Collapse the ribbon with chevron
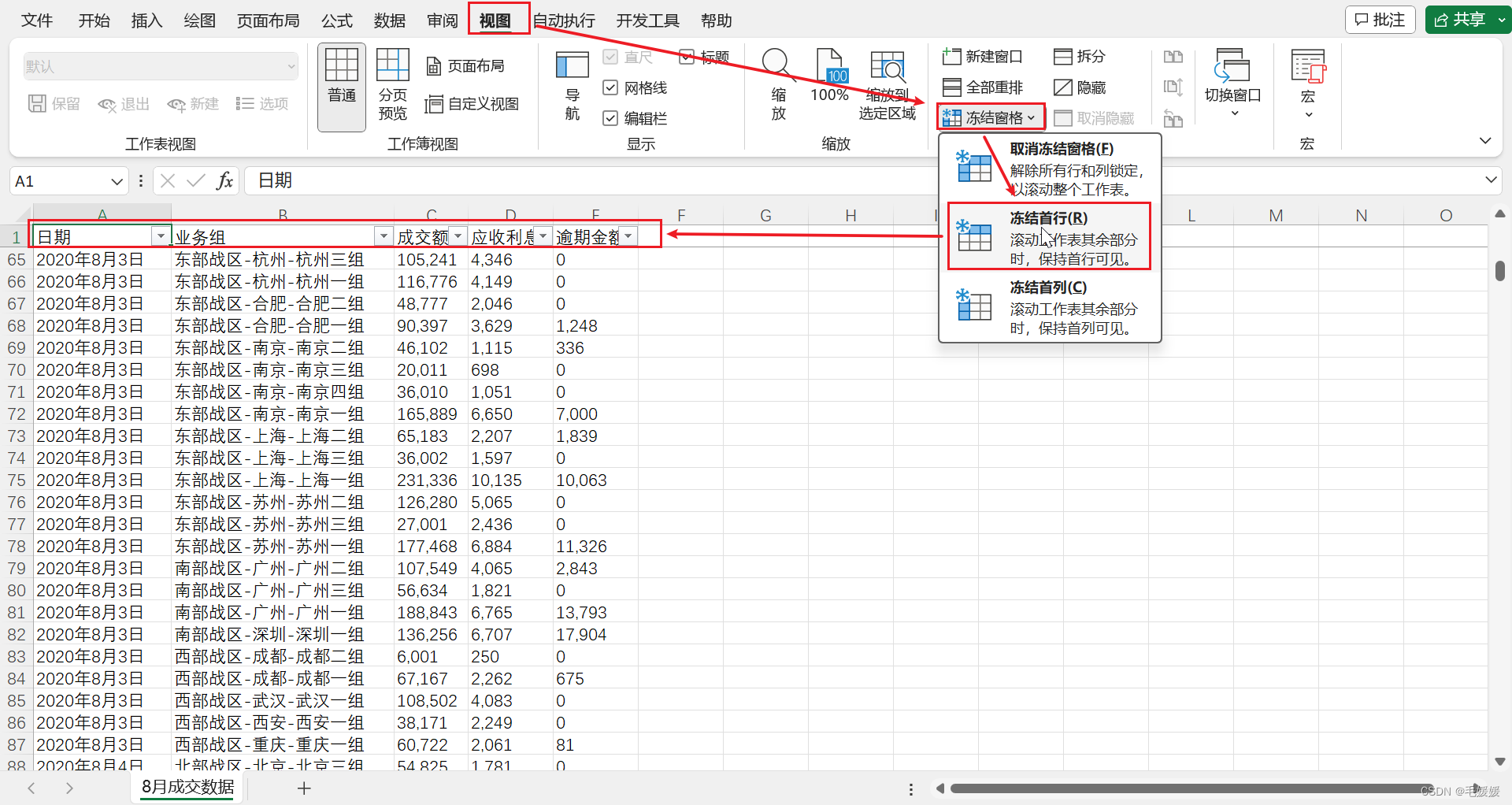This screenshot has height=805, width=1512. tap(1485, 140)
